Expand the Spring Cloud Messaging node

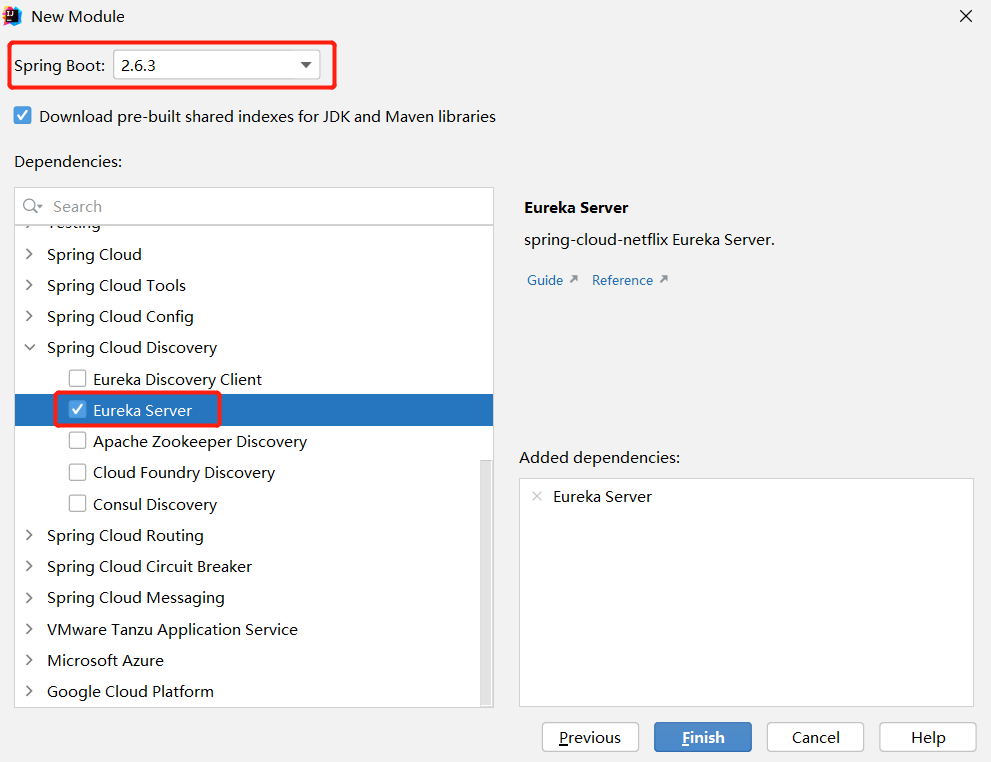click(x=29, y=597)
